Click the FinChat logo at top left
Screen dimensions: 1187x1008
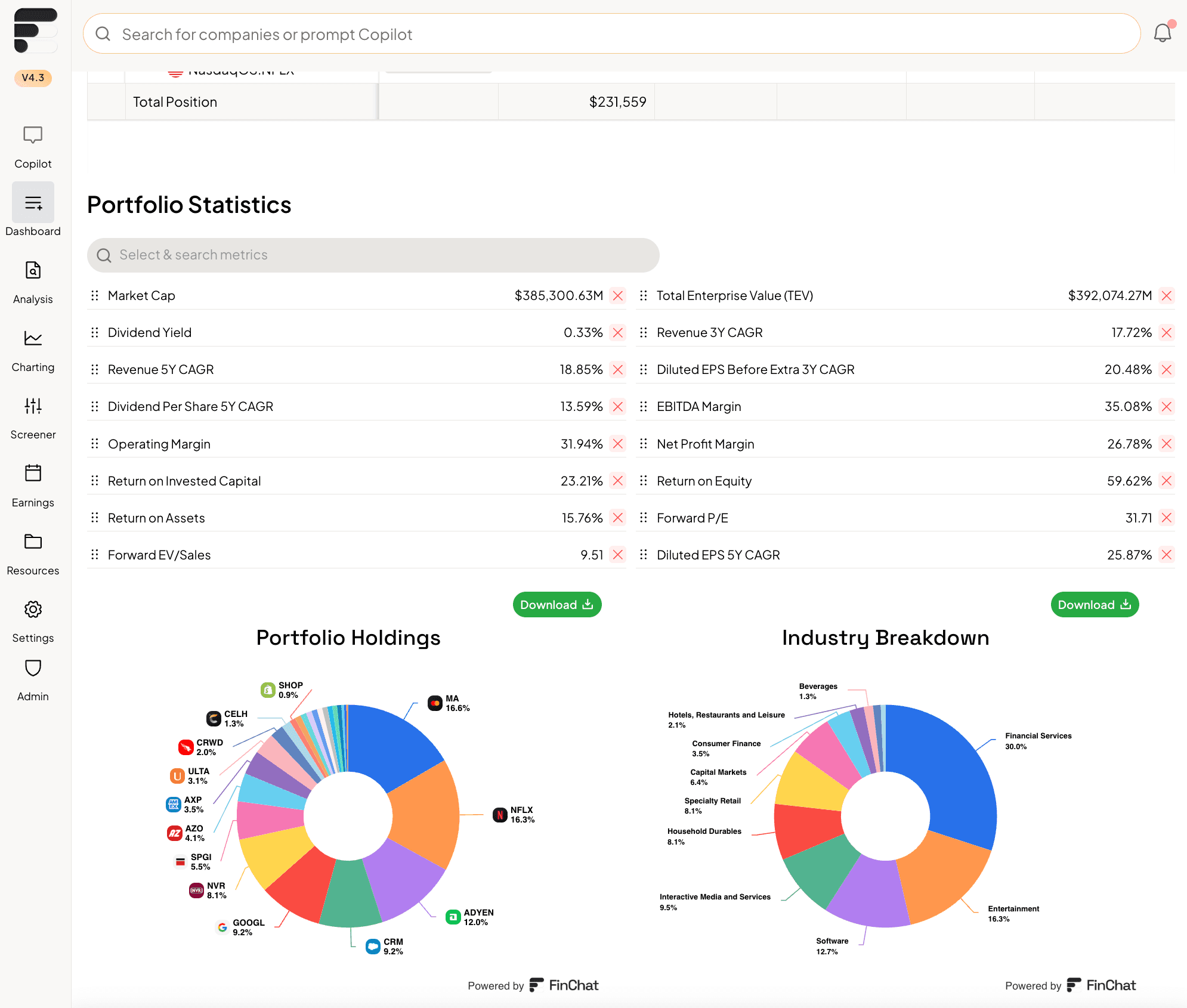tap(36, 30)
